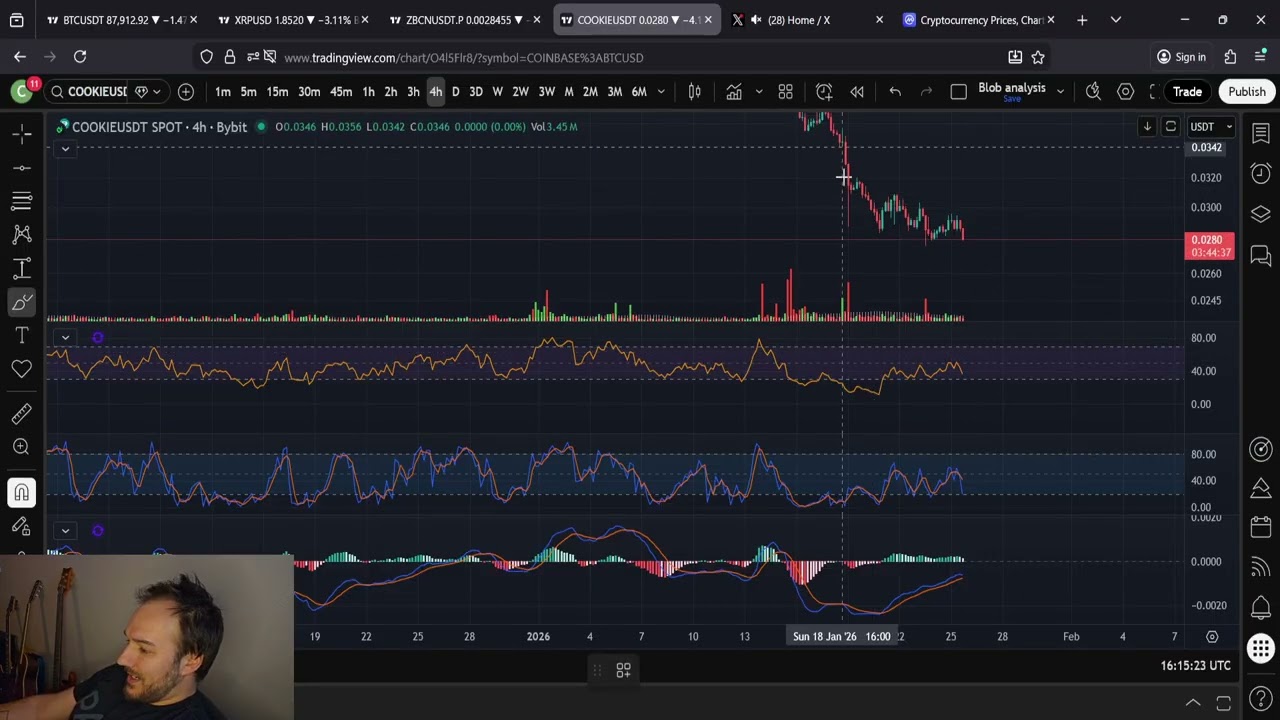Switch to the W weekly timeframe

[497, 92]
